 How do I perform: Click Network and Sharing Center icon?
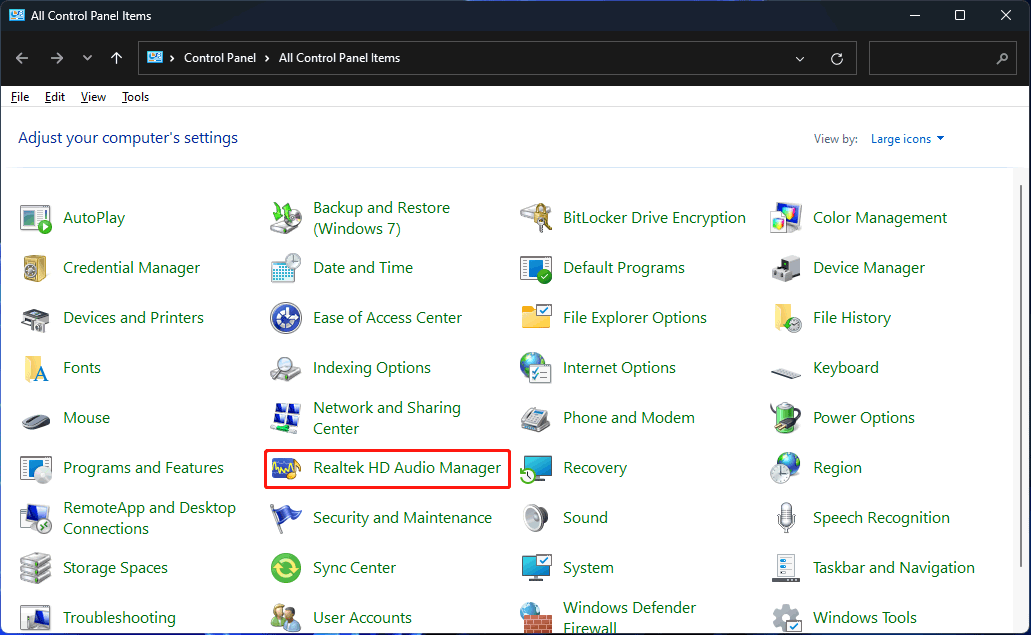point(285,418)
